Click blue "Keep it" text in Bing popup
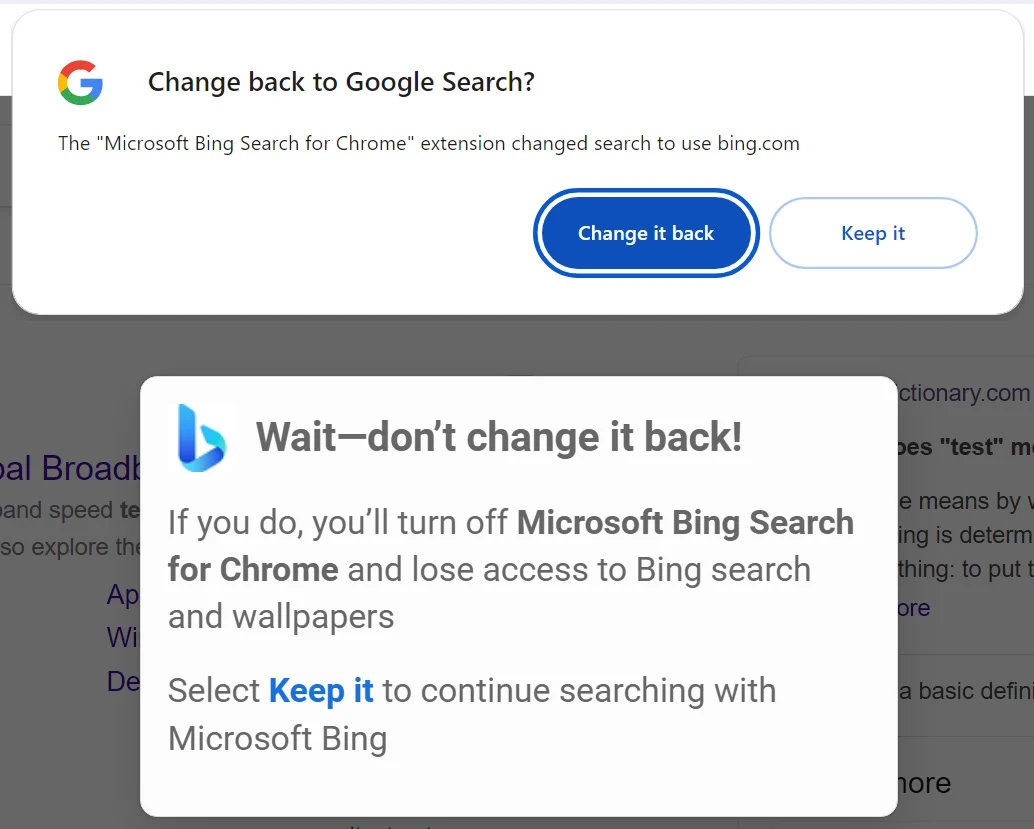This screenshot has height=829, width=1034. pos(321,691)
